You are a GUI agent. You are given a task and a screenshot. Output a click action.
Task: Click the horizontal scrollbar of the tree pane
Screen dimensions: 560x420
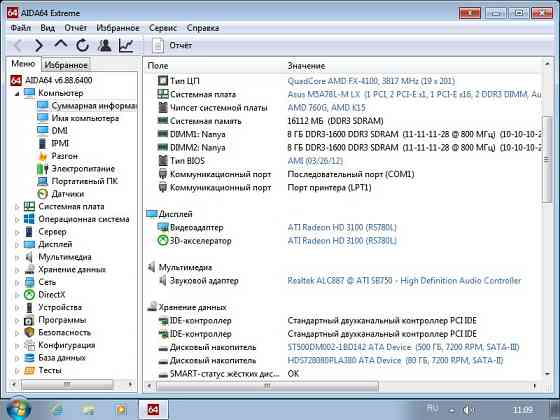pyautogui.click(x=67, y=385)
